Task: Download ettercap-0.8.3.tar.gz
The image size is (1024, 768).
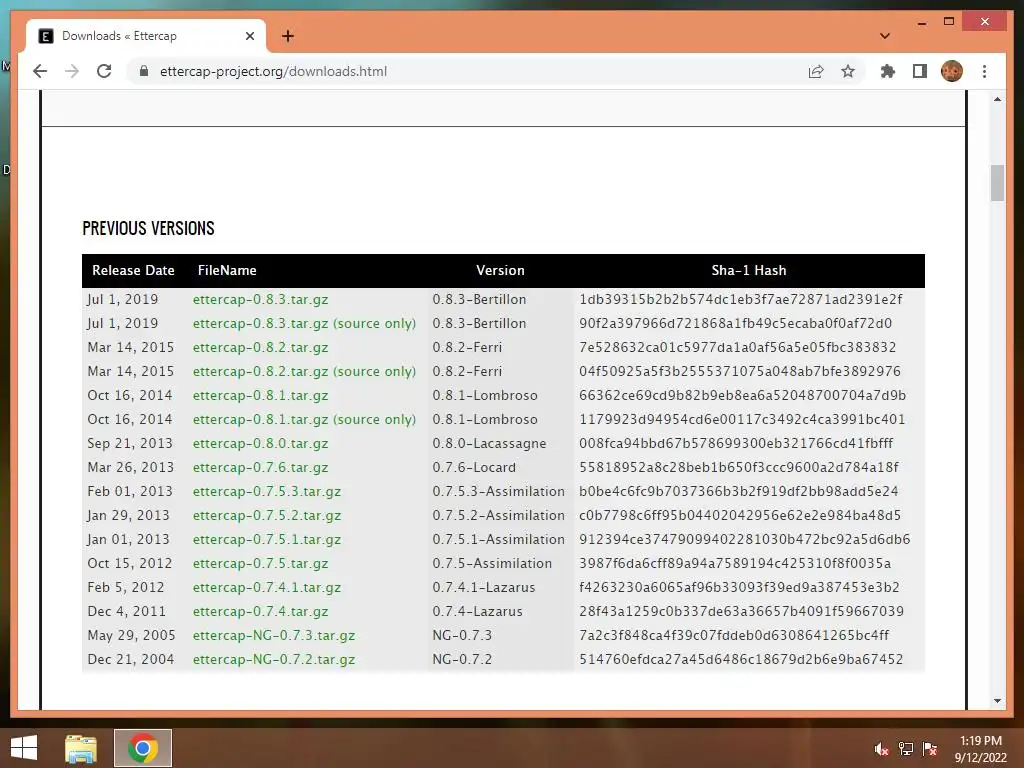Action: click(x=261, y=299)
